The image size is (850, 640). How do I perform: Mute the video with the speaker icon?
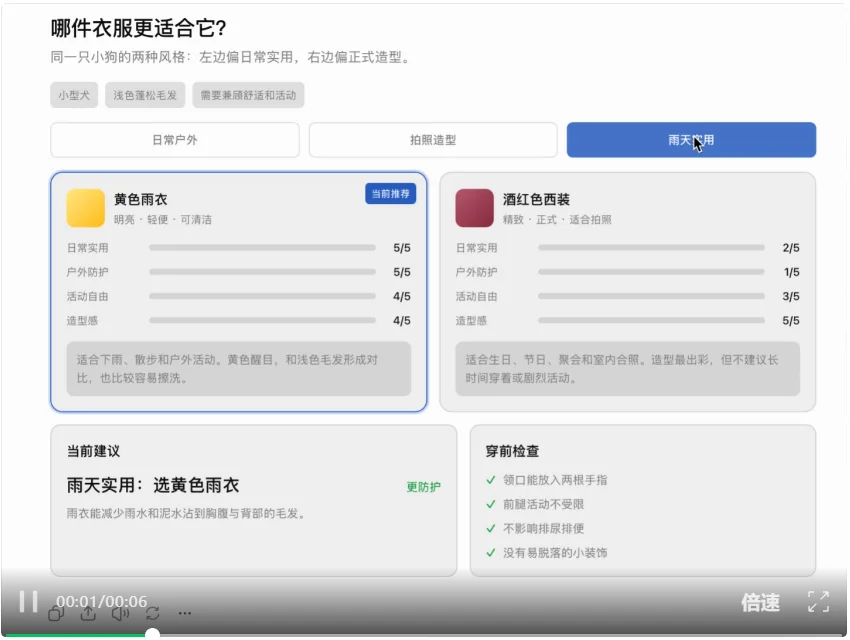coord(120,613)
